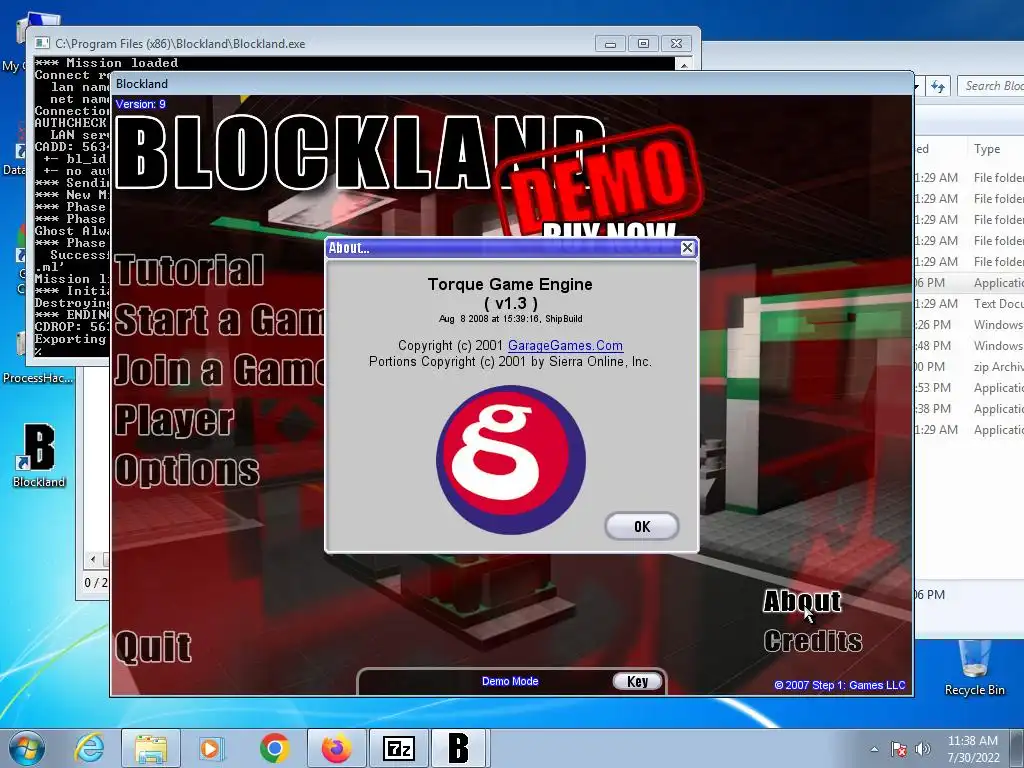Quit Blockland from the main menu
The image size is (1024, 768).
pyautogui.click(x=153, y=647)
